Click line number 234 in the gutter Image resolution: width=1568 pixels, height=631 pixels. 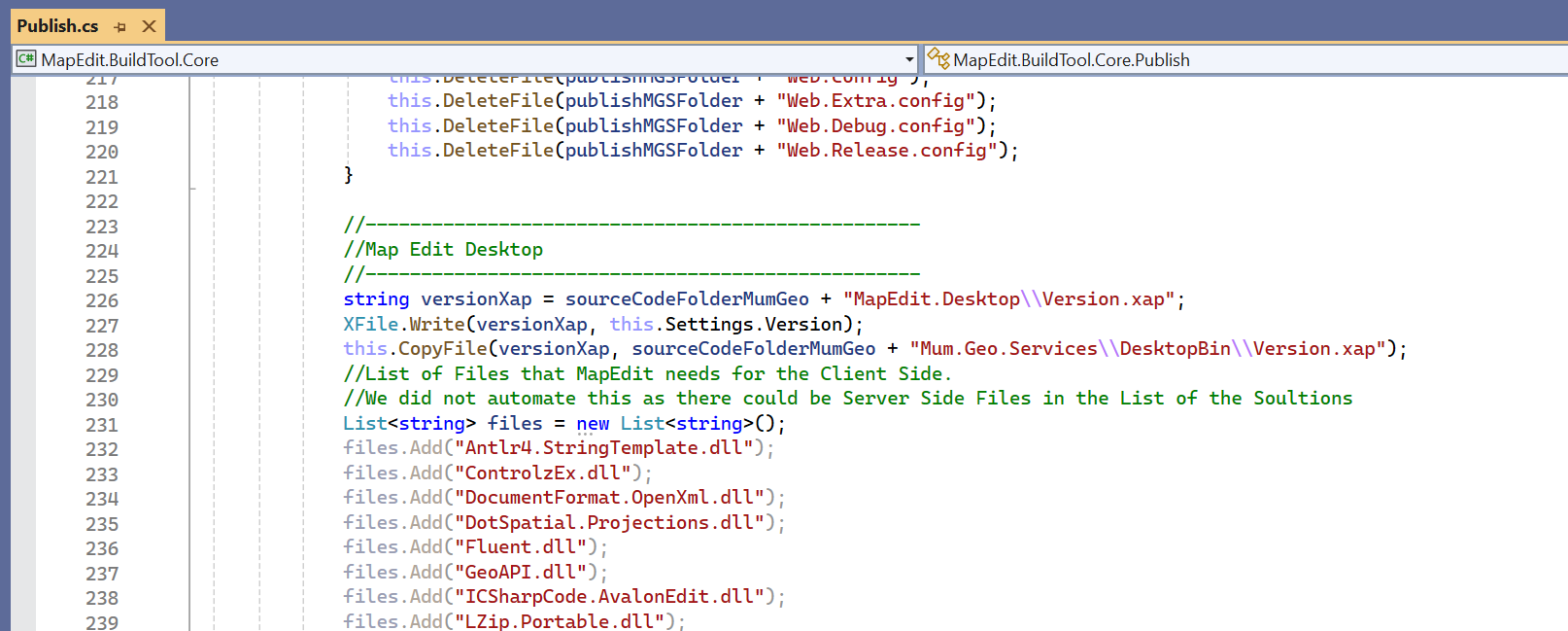click(x=102, y=499)
